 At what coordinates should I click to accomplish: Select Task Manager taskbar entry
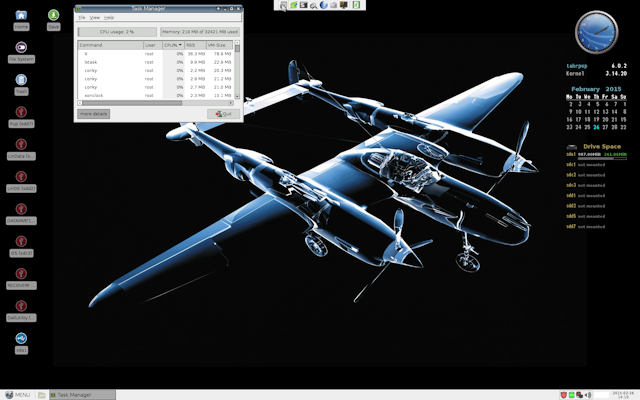82,395
